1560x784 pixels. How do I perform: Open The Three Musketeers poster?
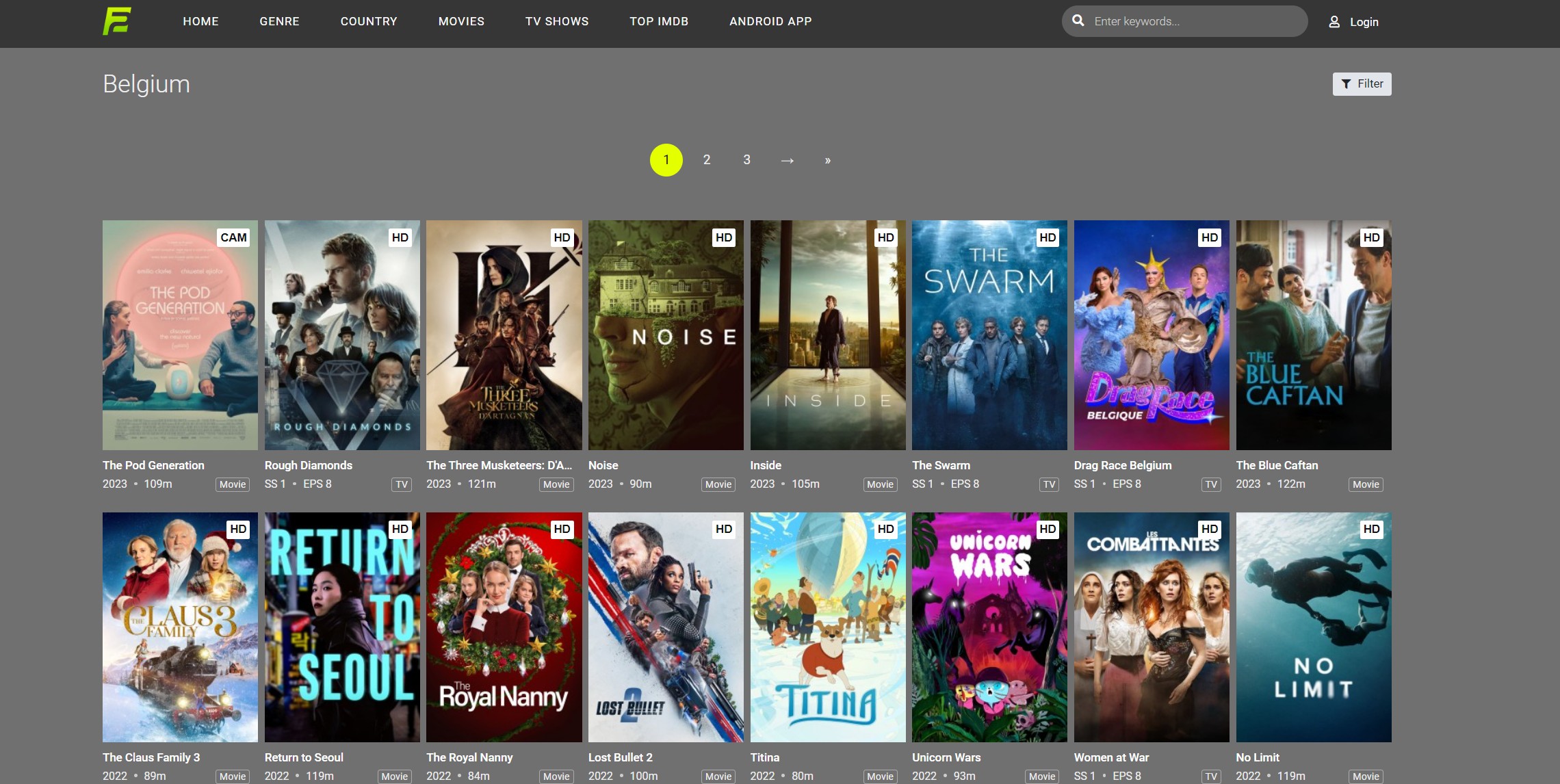tap(504, 335)
